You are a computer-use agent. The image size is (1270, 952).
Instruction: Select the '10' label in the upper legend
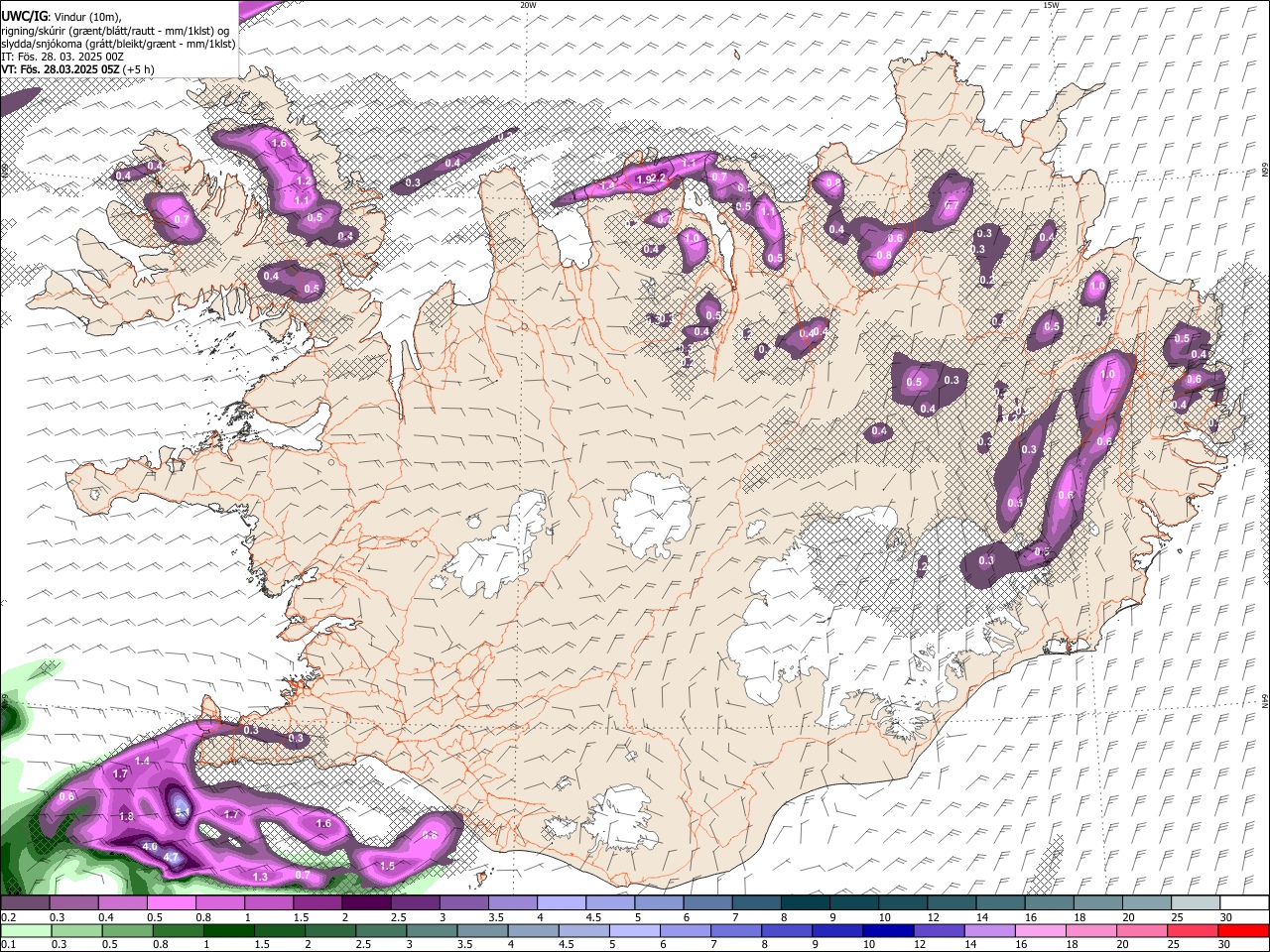coord(884,917)
